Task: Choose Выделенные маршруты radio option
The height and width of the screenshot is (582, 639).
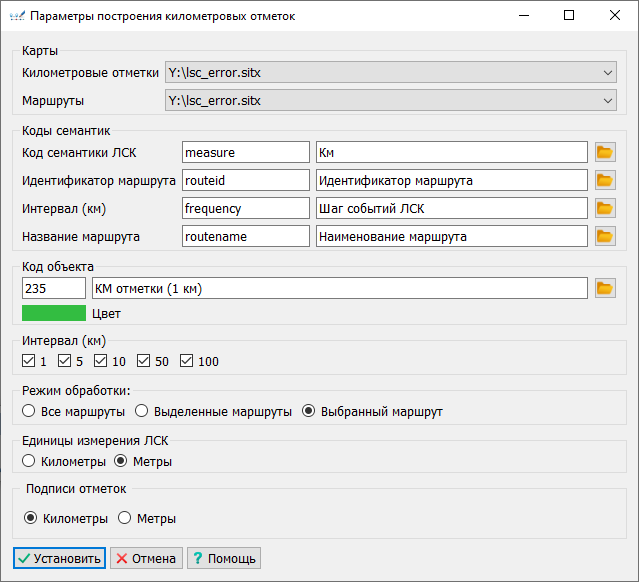Action: tap(142, 411)
